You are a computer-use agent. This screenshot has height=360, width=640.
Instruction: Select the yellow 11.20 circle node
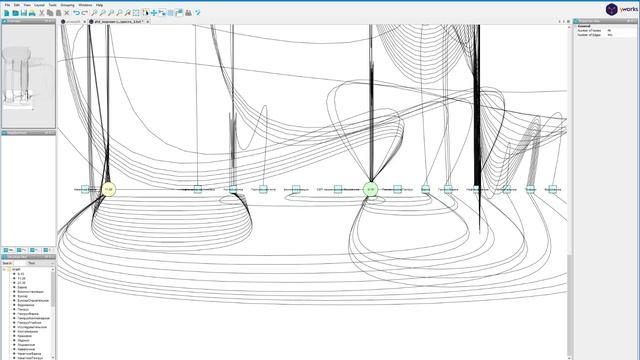coord(108,189)
